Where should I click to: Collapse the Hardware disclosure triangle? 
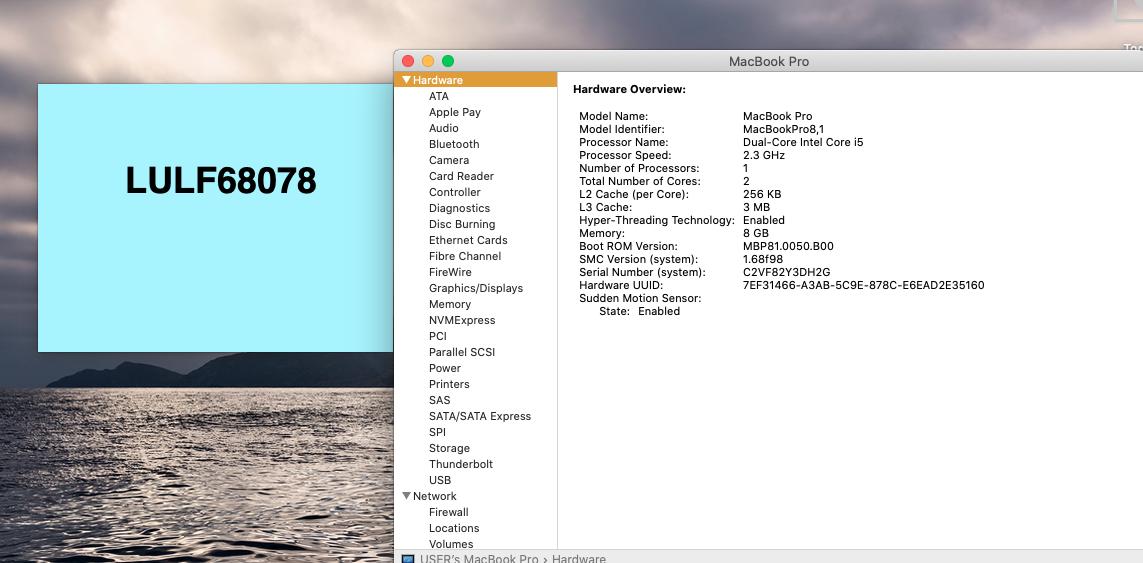coord(407,80)
